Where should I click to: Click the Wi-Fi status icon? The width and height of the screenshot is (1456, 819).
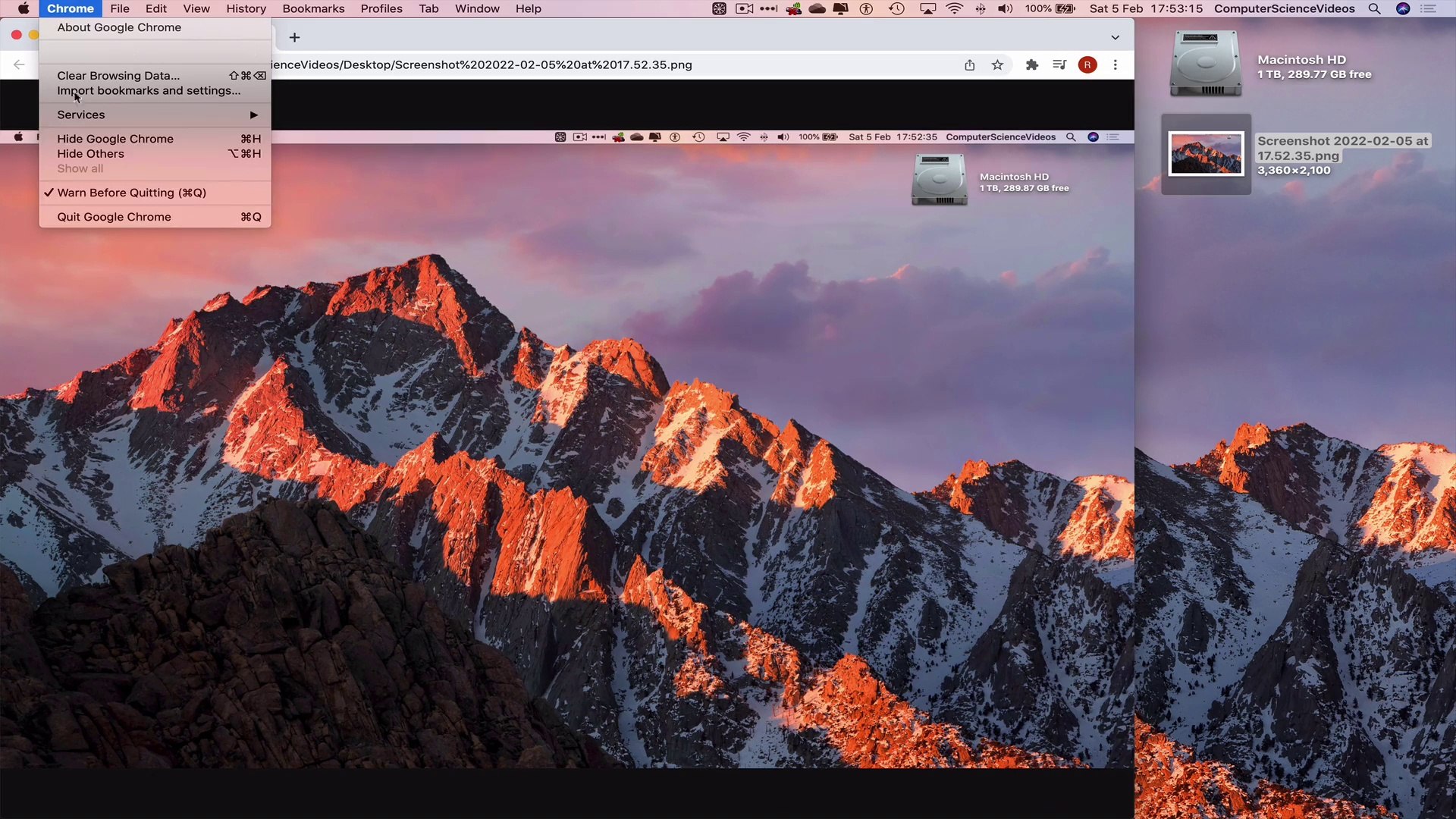[954, 9]
